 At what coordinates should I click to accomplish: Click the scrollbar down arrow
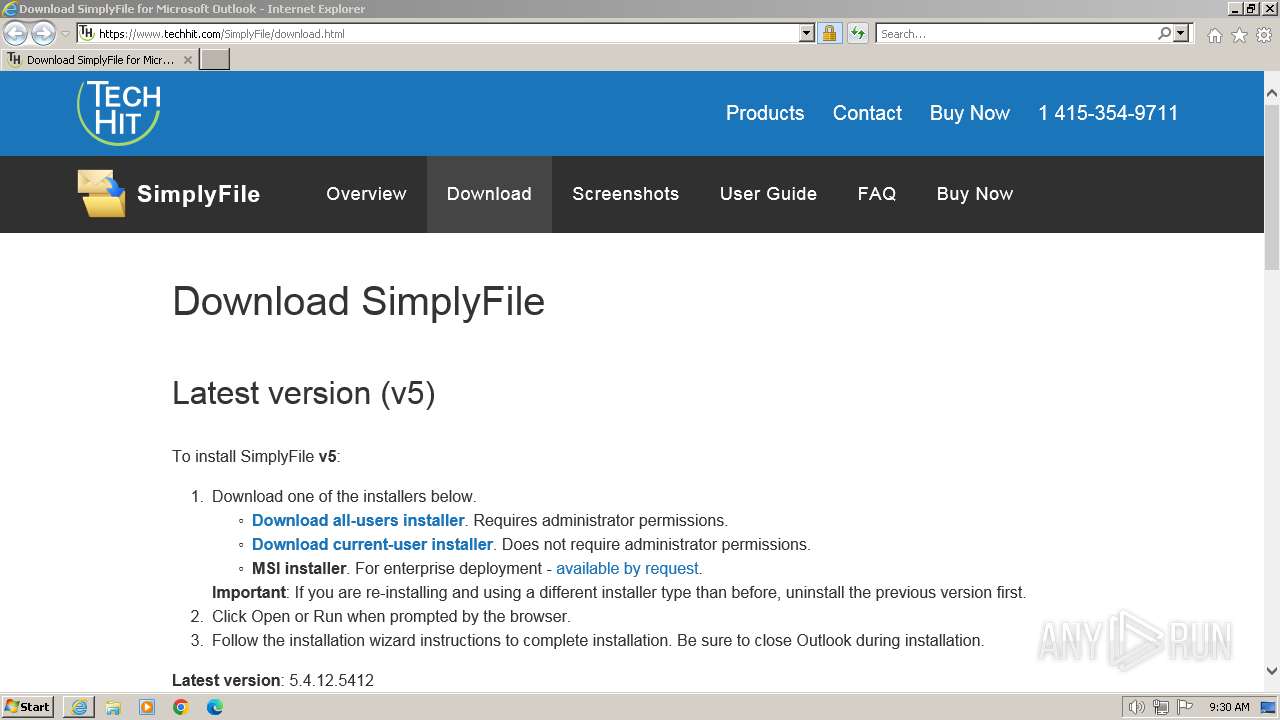[1272, 672]
